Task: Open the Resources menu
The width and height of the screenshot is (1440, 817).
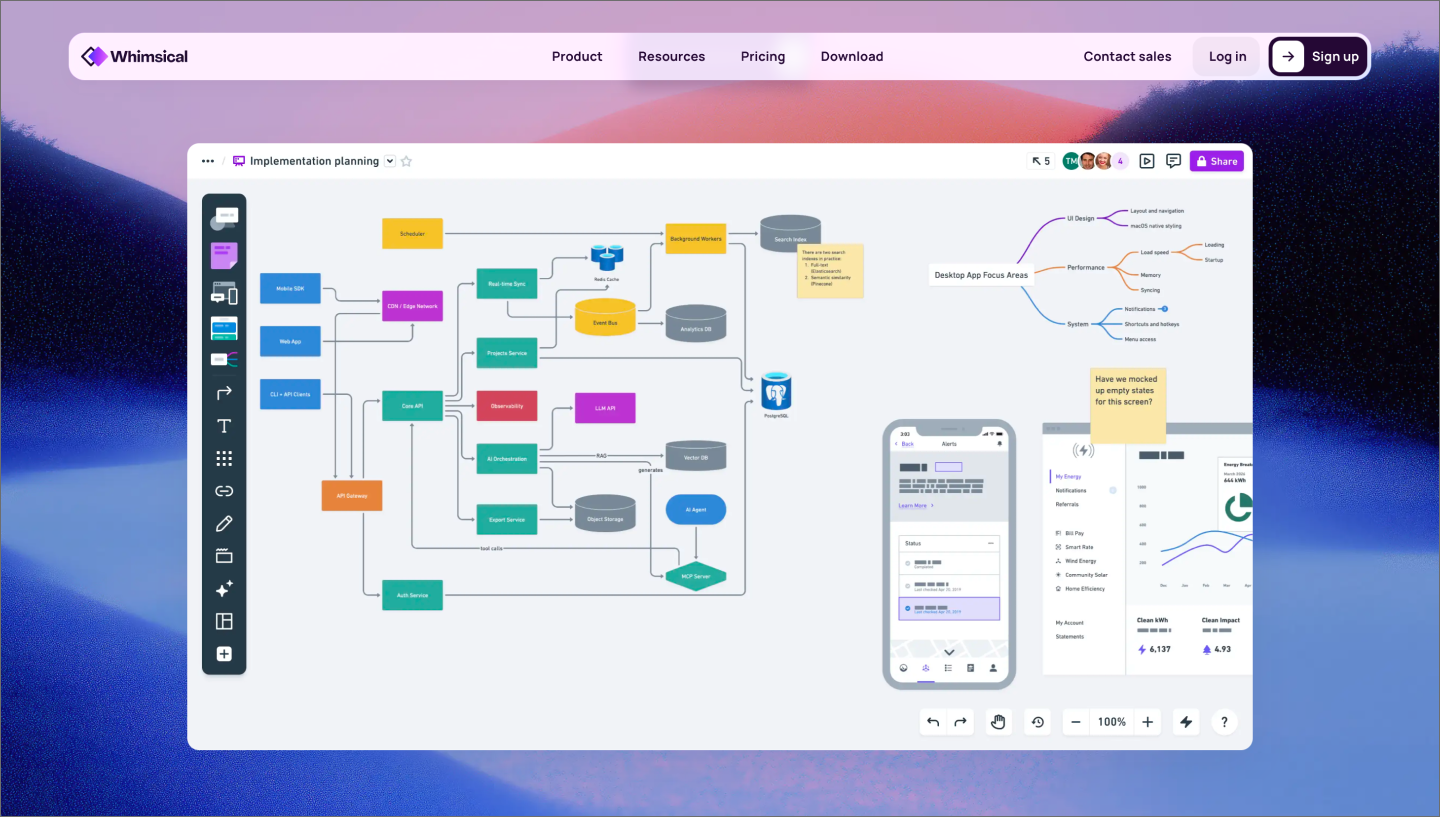Action: coord(672,56)
